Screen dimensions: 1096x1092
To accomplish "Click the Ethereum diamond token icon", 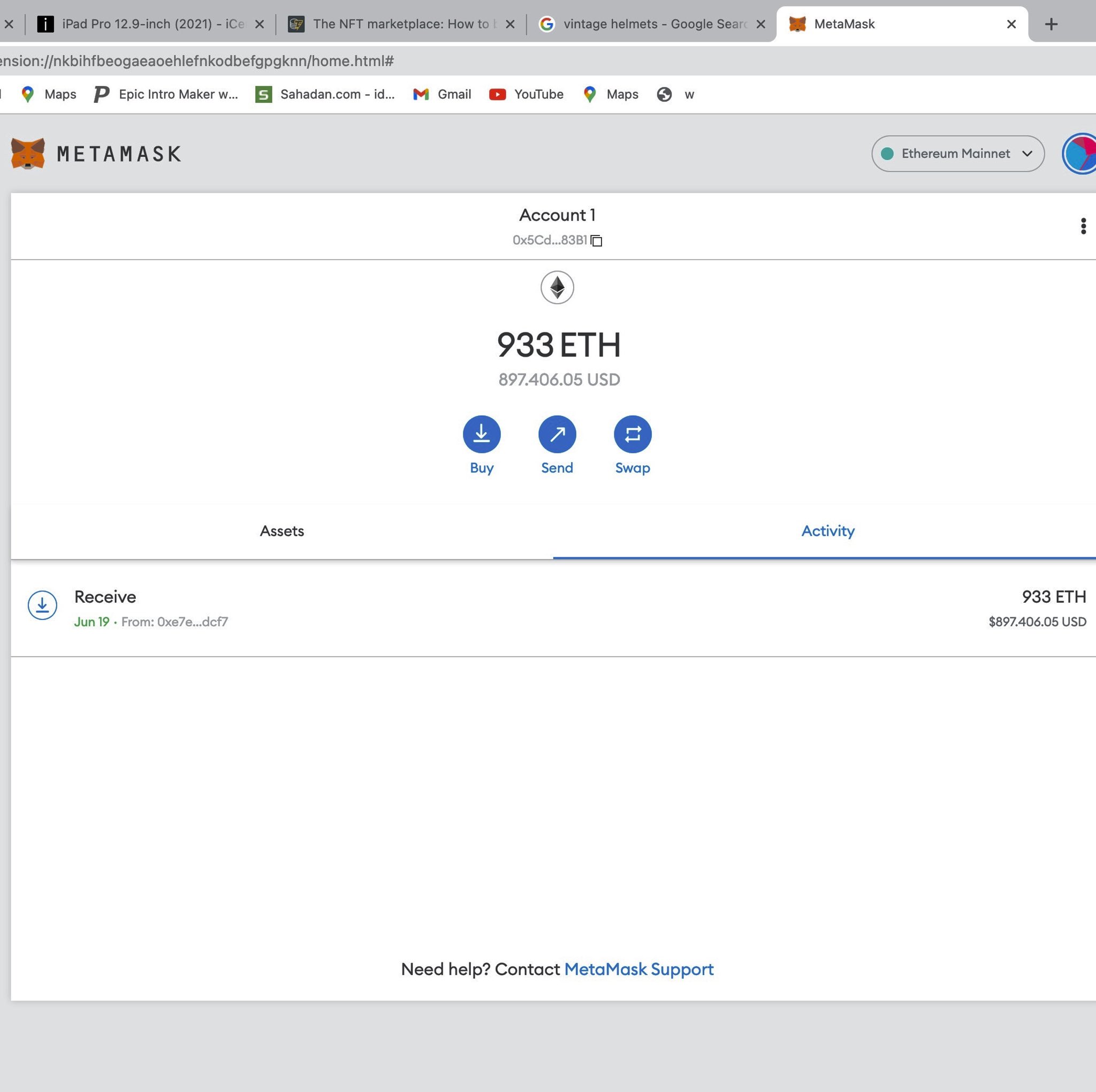I will click(557, 287).
